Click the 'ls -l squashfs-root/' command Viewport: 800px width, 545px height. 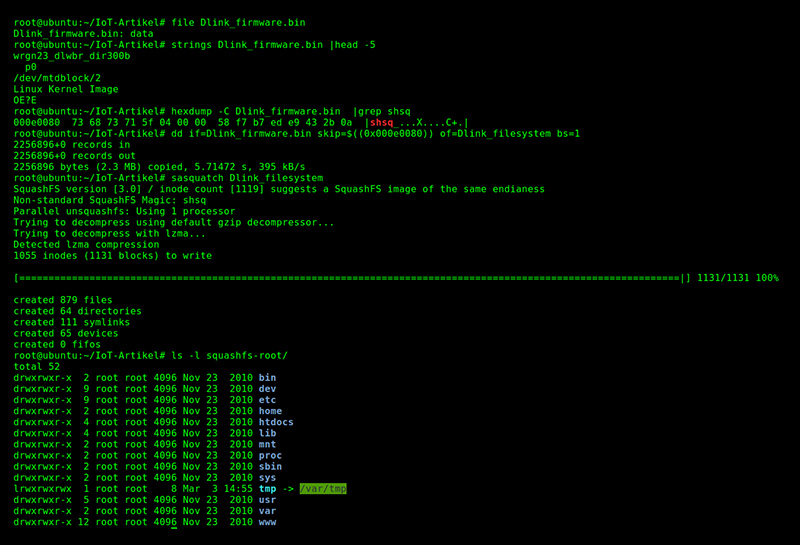[229, 356]
